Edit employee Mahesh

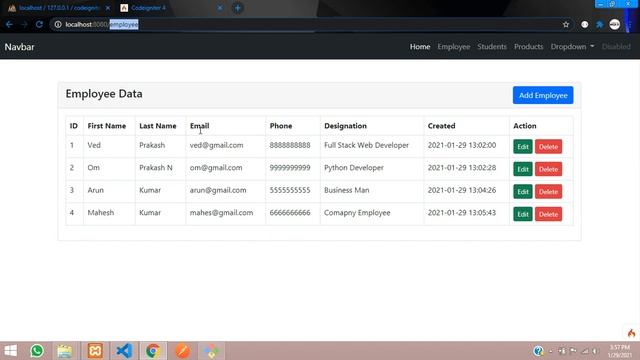(523, 214)
